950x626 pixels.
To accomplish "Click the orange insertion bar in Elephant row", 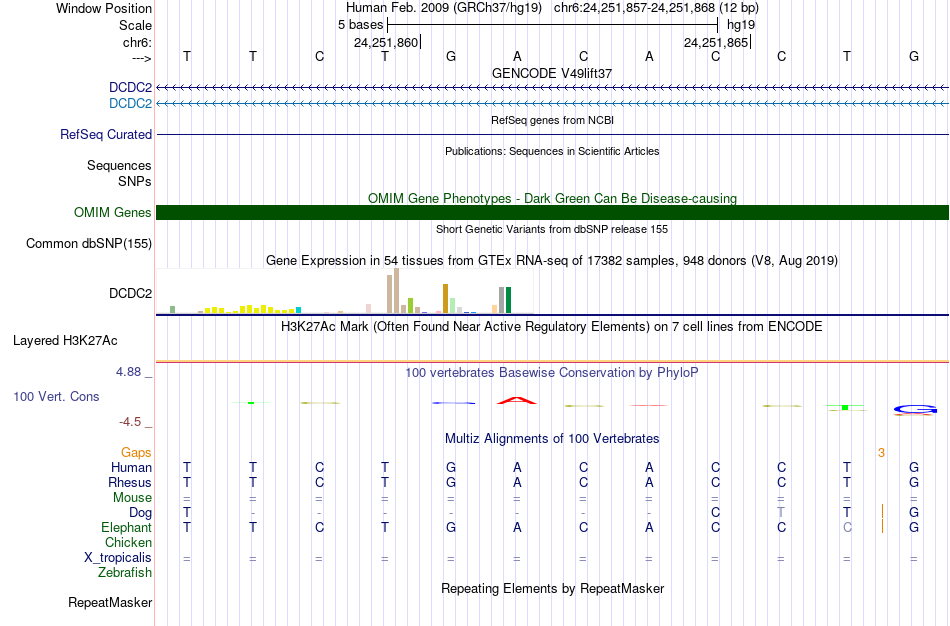I will coord(882,527).
